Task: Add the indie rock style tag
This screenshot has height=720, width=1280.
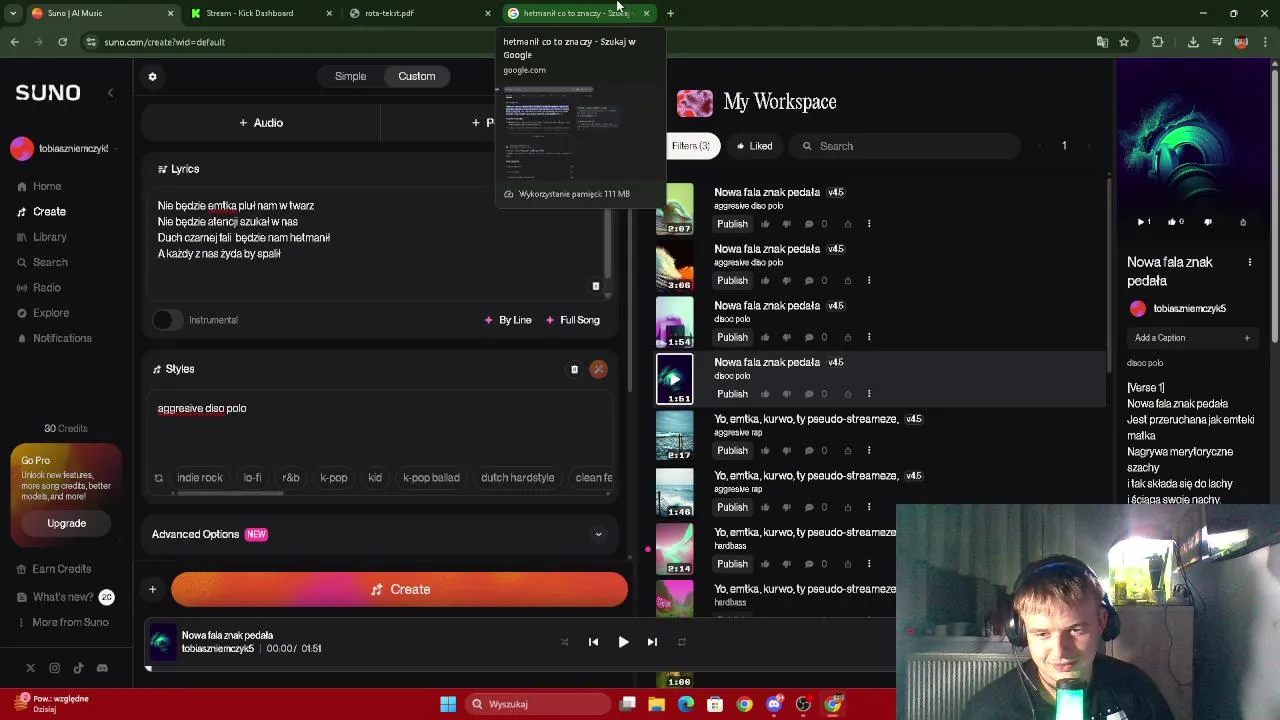Action: coord(200,478)
